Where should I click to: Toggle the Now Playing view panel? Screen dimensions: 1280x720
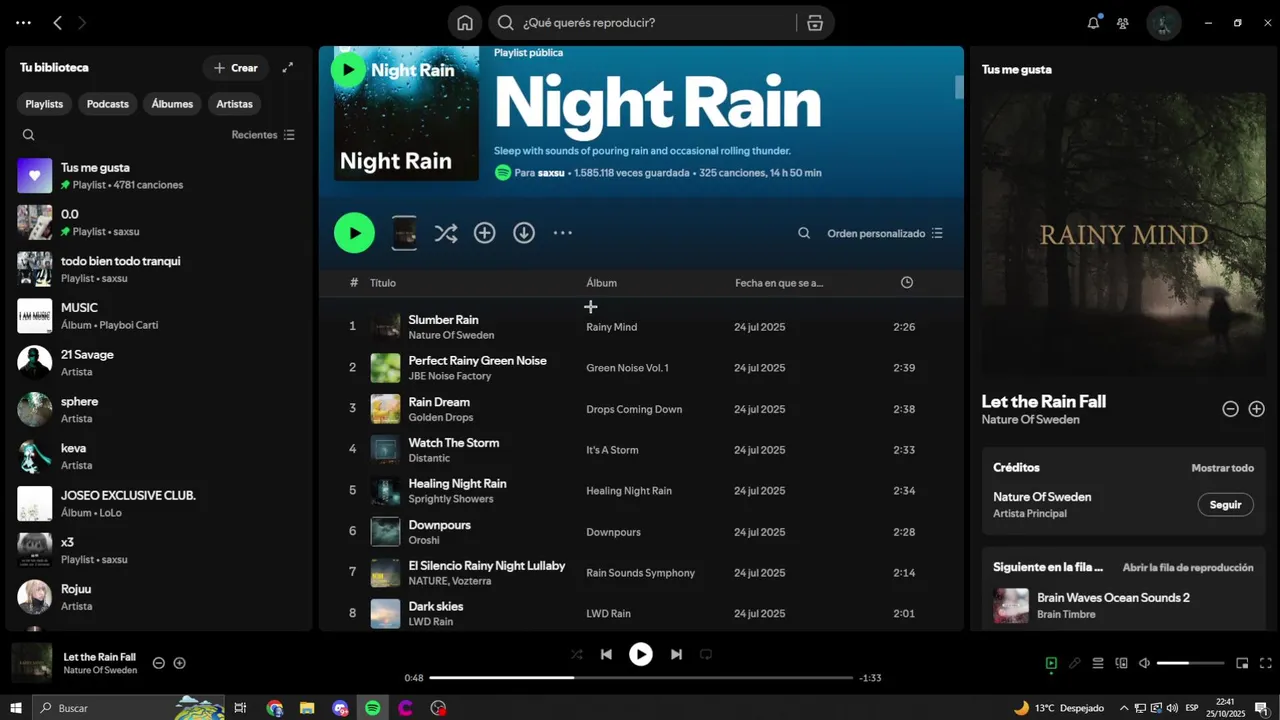[1051, 663]
